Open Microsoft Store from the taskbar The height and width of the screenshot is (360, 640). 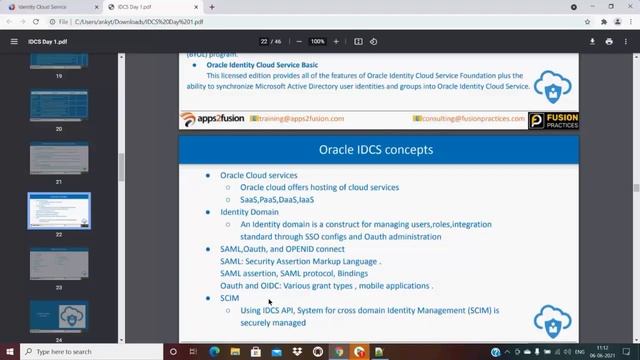pyautogui.click(x=256, y=351)
